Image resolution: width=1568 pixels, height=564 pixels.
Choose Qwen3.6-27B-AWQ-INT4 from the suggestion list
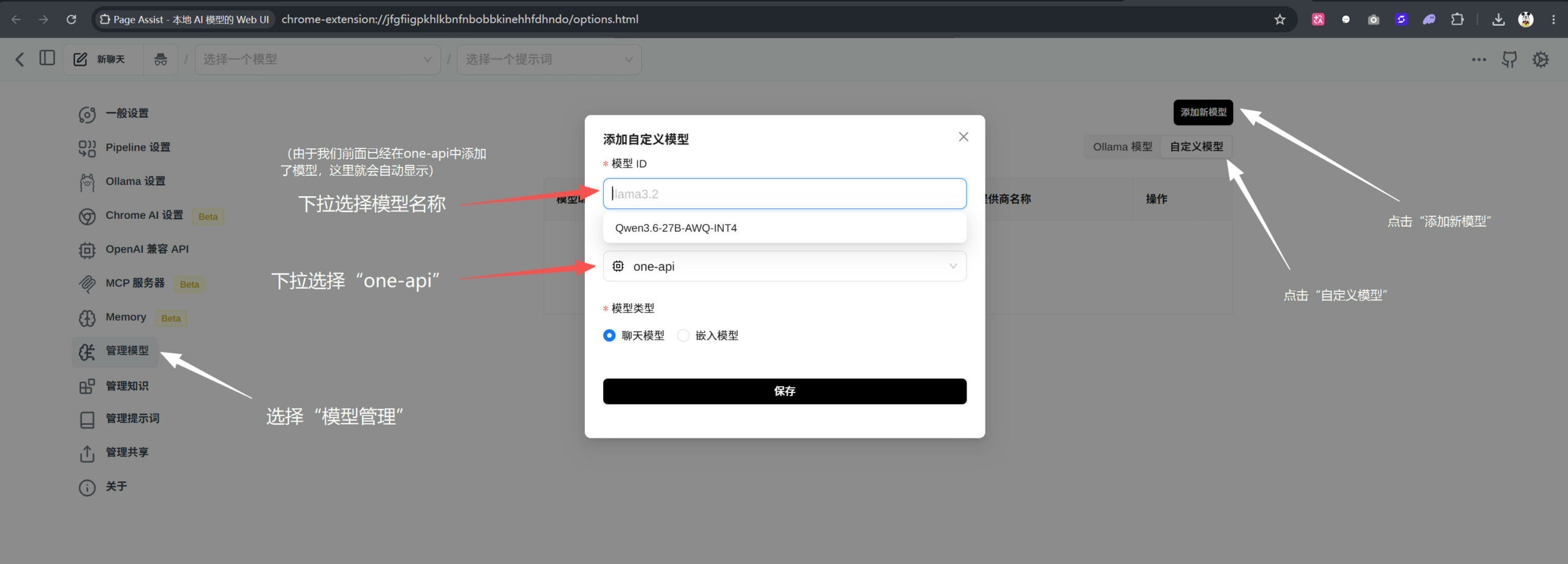pyautogui.click(x=785, y=228)
